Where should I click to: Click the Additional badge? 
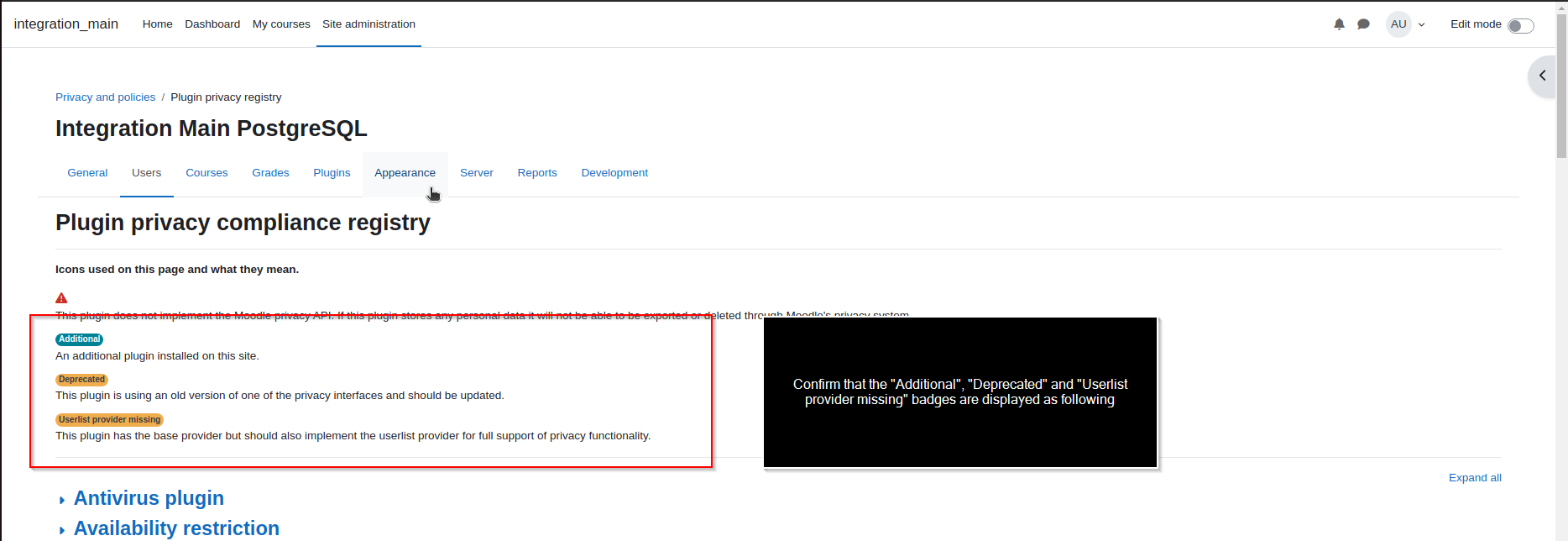point(79,339)
